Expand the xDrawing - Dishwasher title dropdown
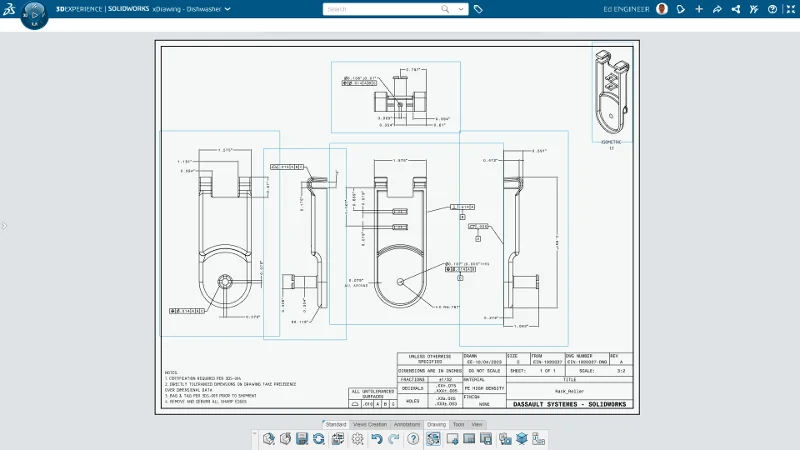 click(228, 9)
